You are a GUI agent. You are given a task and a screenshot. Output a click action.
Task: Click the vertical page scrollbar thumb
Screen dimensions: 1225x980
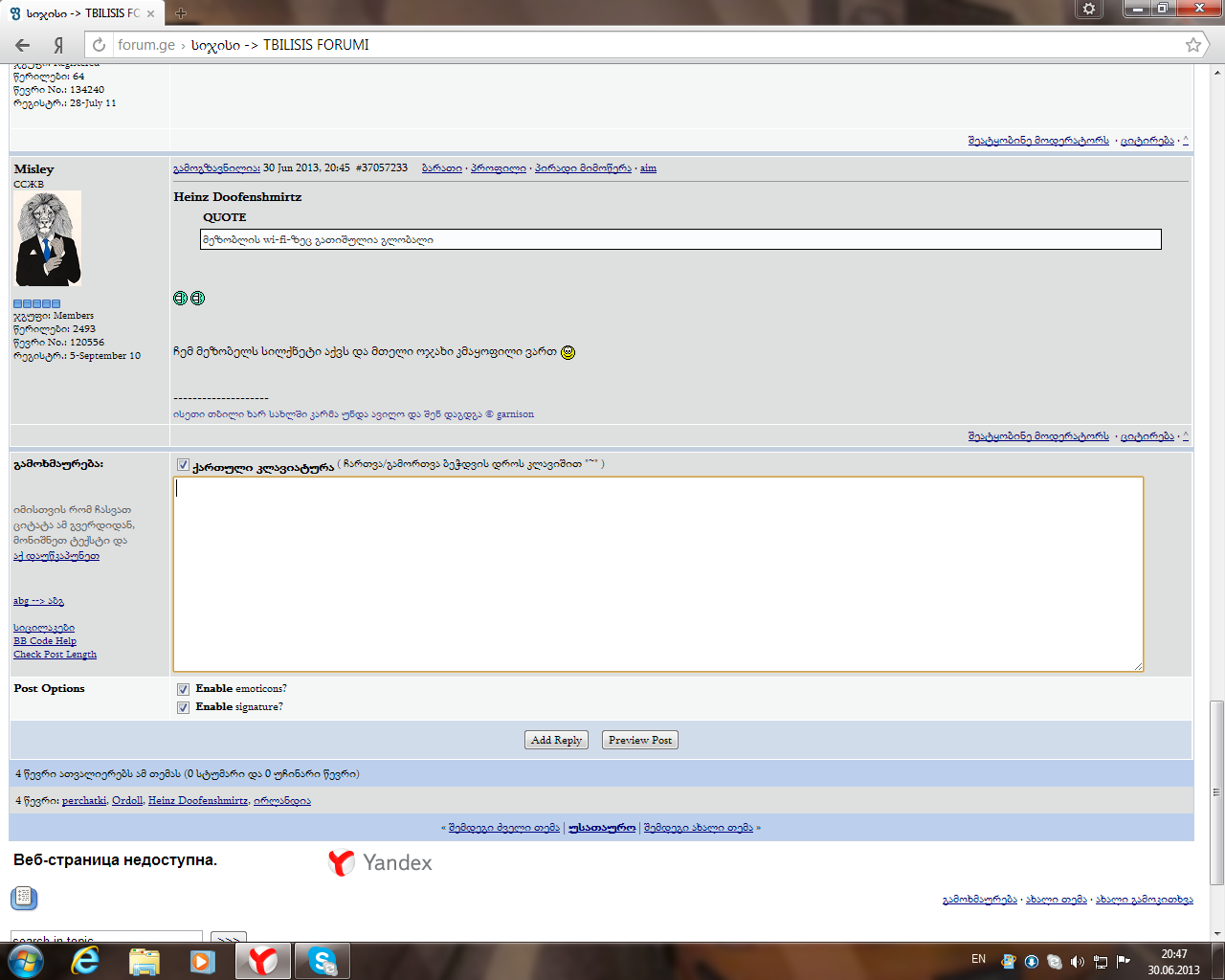click(x=1216, y=792)
